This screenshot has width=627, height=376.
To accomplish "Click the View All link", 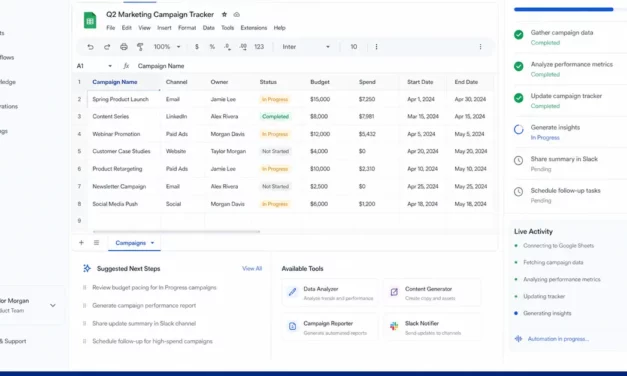I will (252, 268).
